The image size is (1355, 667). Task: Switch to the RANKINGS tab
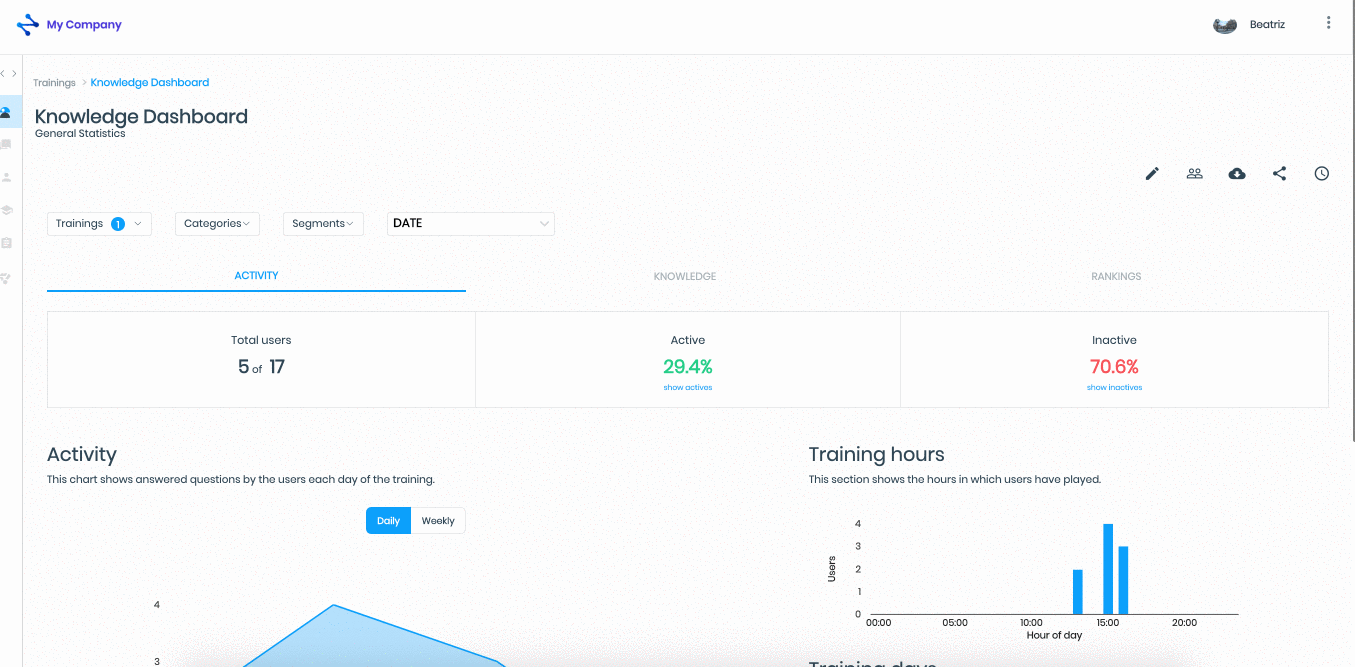pyautogui.click(x=1116, y=276)
